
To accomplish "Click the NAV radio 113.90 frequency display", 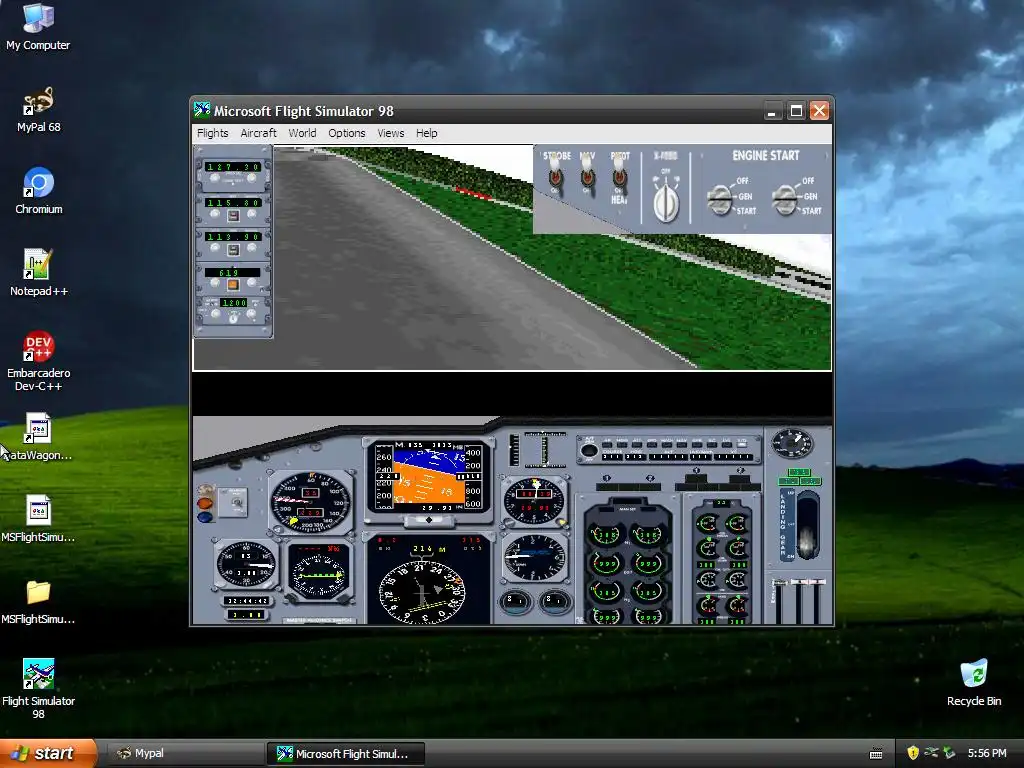I will (233, 237).
